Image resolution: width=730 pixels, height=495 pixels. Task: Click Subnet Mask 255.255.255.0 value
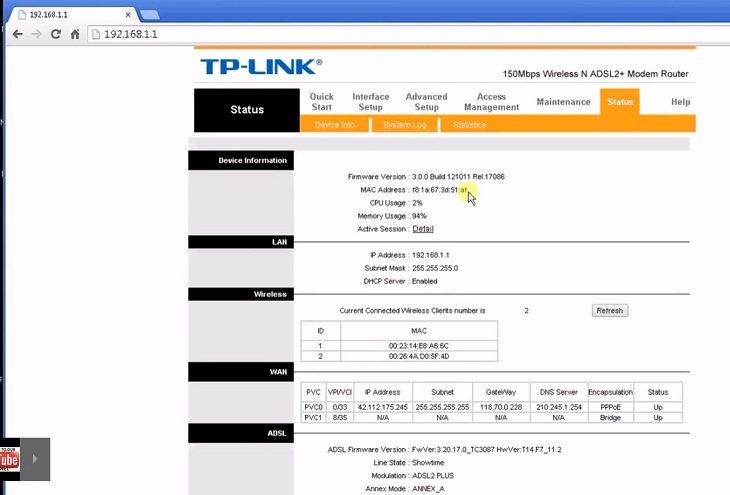click(435, 268)
